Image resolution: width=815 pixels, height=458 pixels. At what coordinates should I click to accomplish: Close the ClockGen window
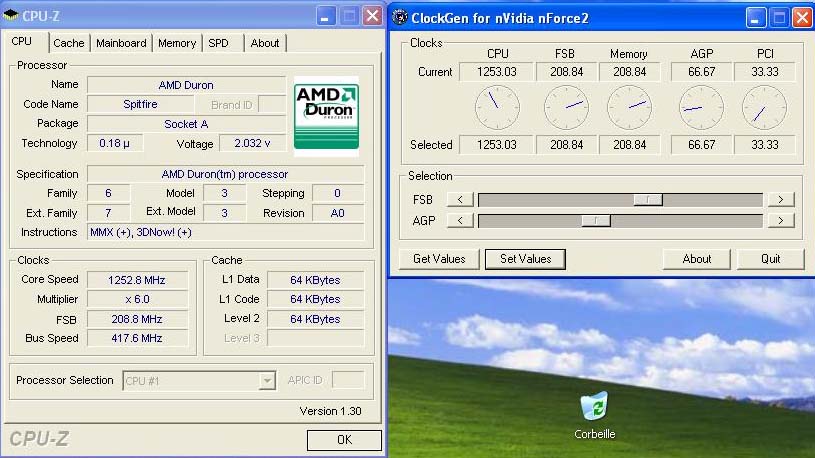[x=802, y=18]
